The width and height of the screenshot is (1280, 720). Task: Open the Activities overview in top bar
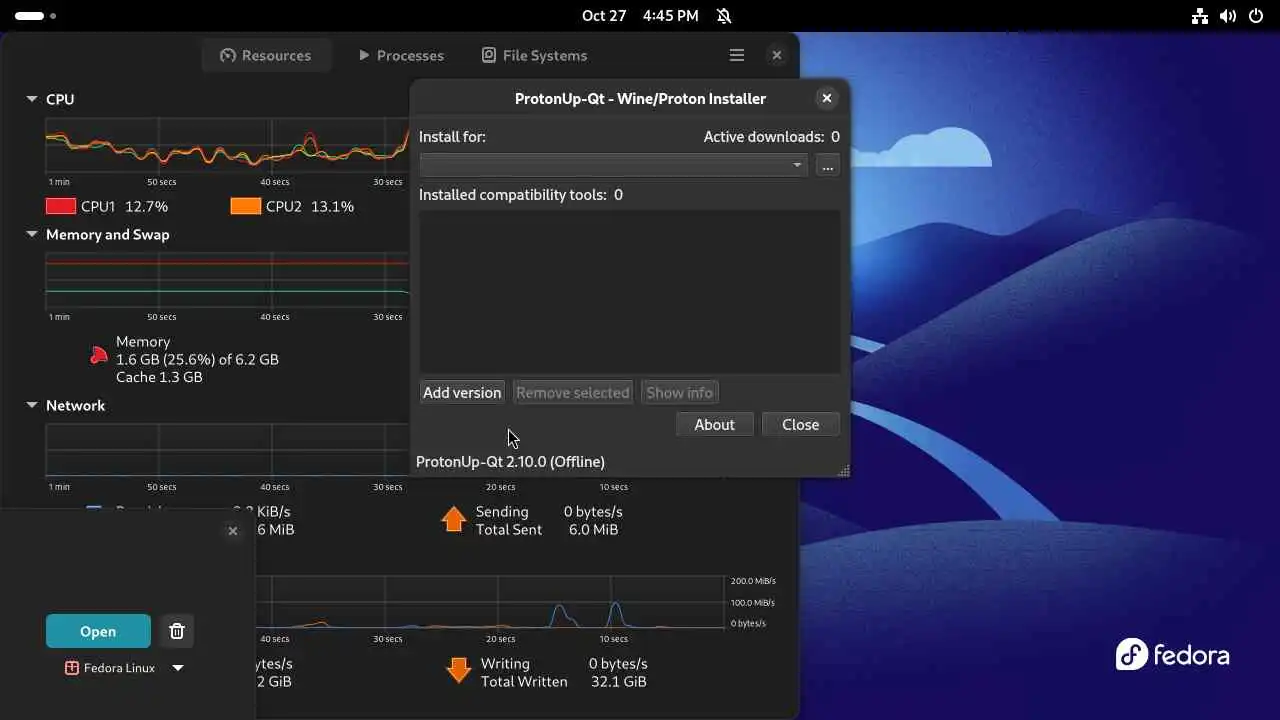36,16
